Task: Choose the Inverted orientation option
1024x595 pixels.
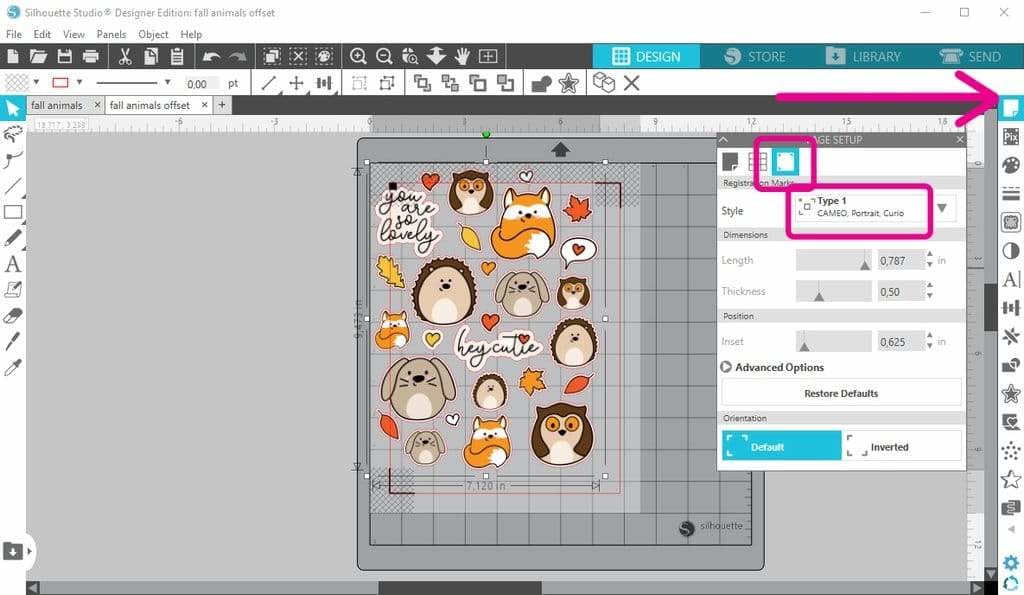Action: (902, 446)
